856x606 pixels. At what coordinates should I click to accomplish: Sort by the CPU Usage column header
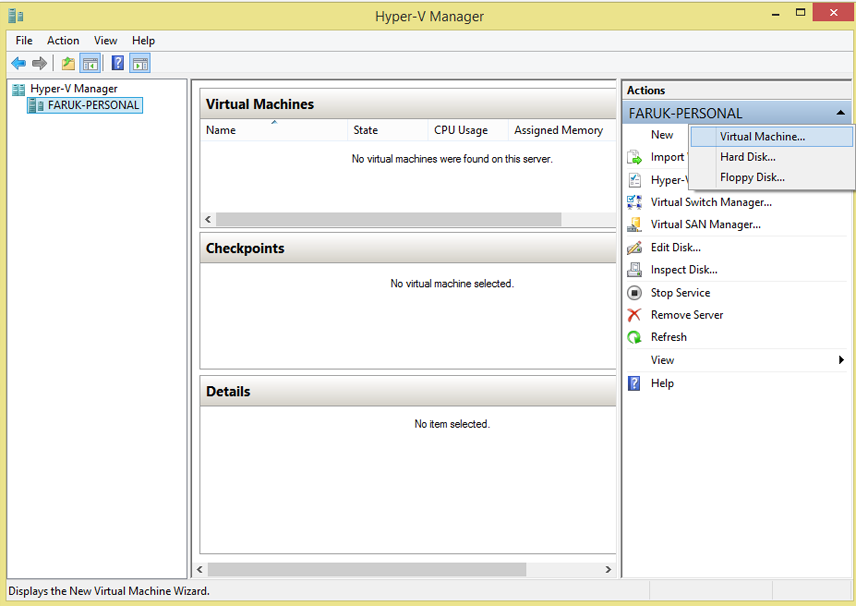(468, 130)
